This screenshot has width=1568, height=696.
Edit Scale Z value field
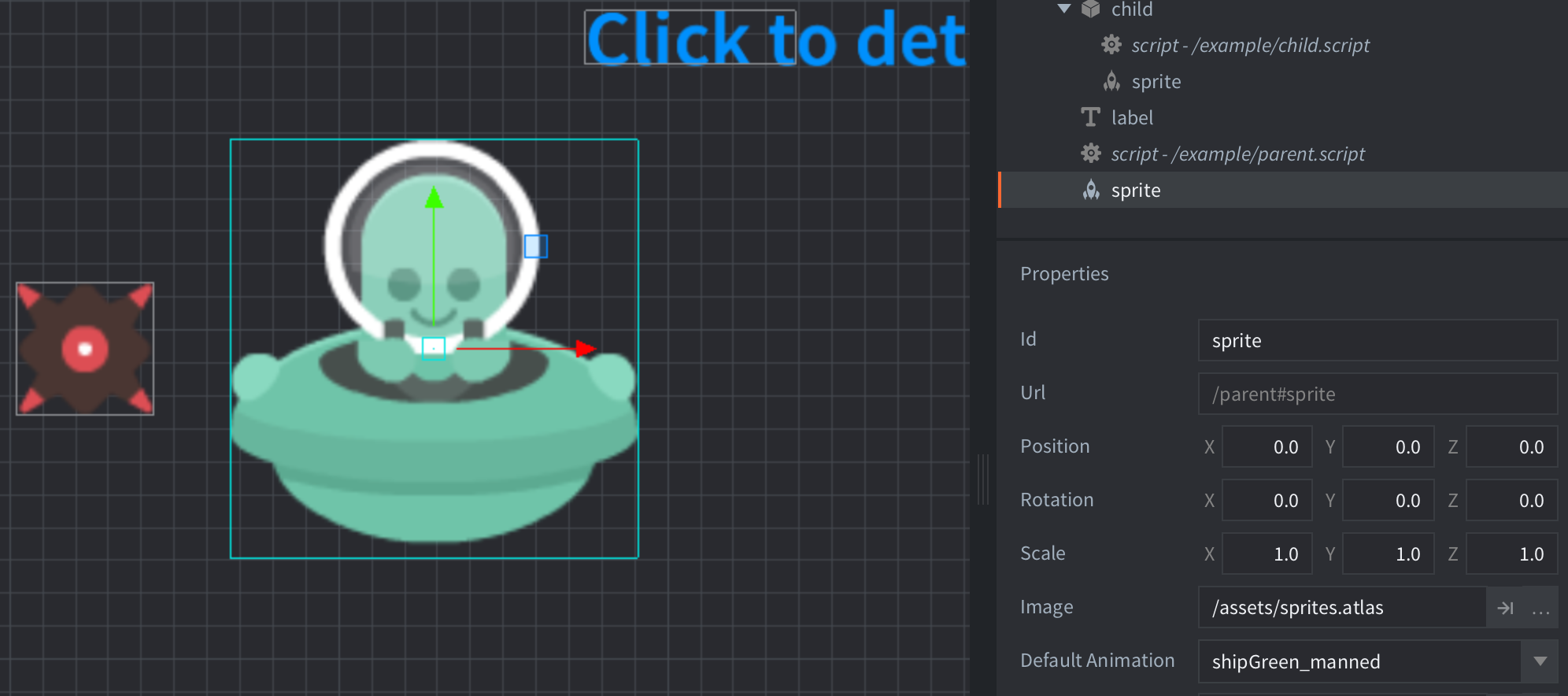coord(1511,553)
